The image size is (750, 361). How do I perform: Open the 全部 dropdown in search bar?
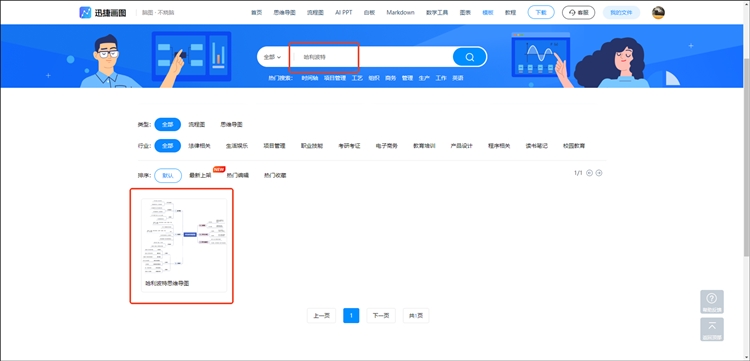click(272, 57)
